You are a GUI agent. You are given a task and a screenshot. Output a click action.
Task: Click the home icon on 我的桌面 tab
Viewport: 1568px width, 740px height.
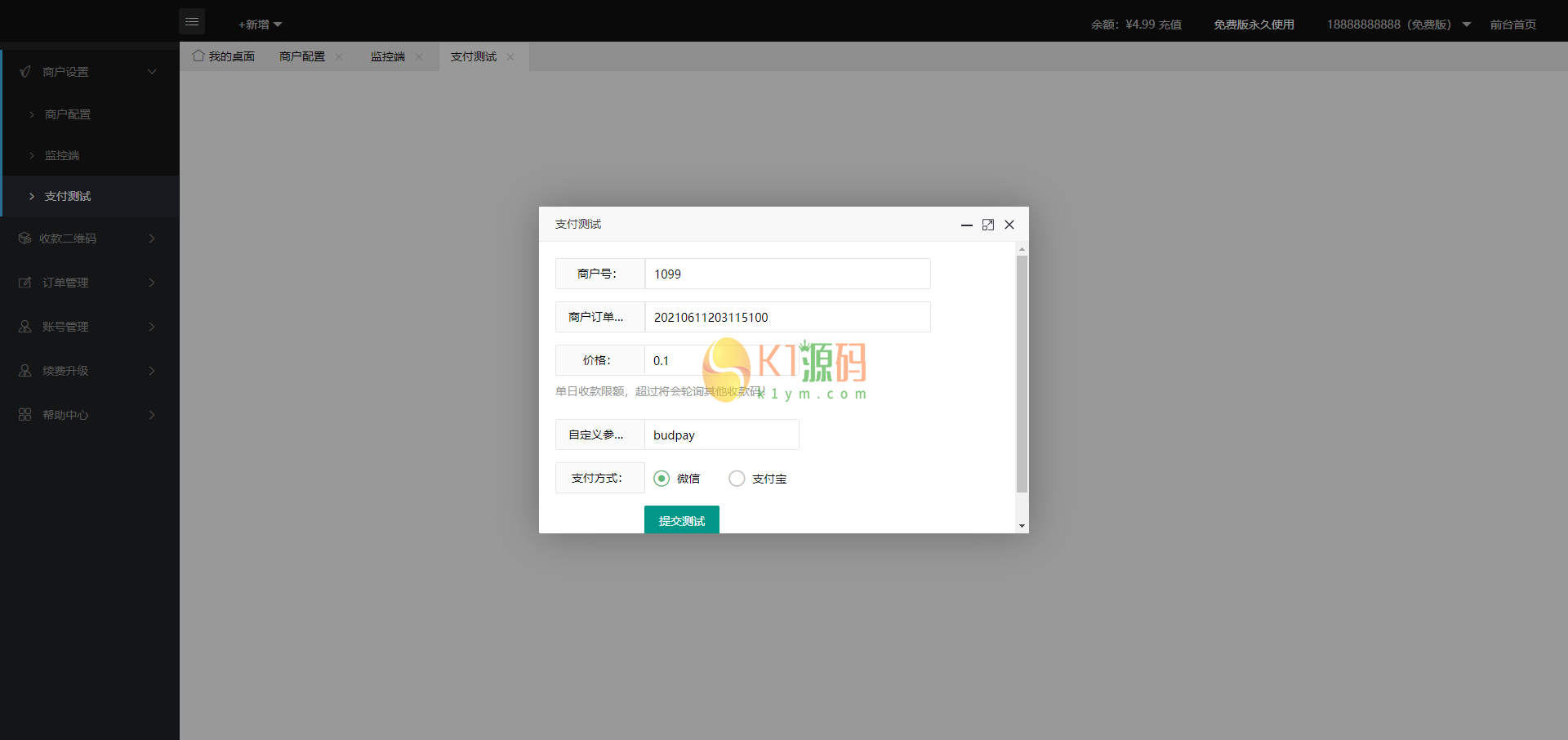coord(198,56)
